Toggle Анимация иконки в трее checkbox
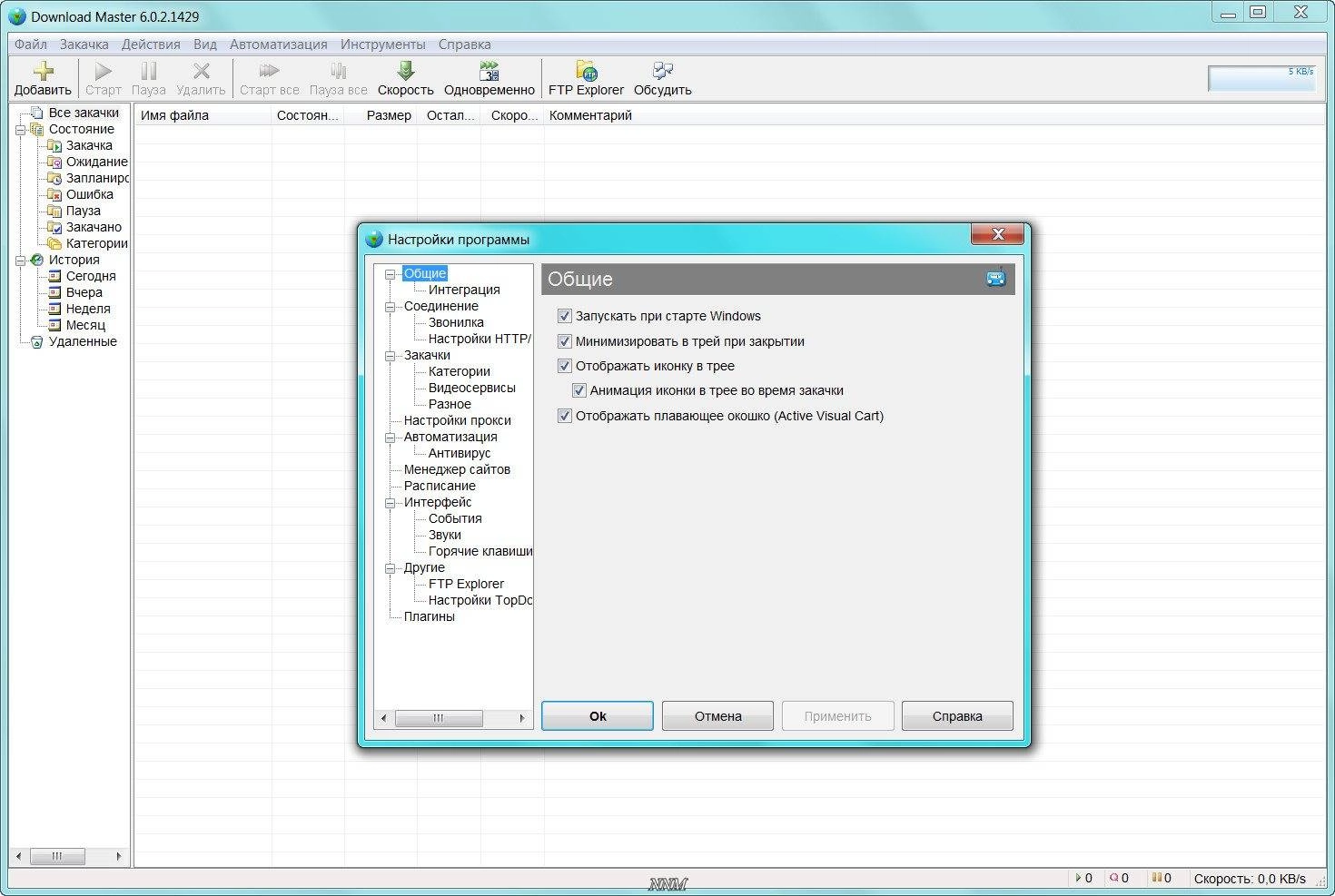This screenshot has height=896, width=1335. click(x=579, y=390)
